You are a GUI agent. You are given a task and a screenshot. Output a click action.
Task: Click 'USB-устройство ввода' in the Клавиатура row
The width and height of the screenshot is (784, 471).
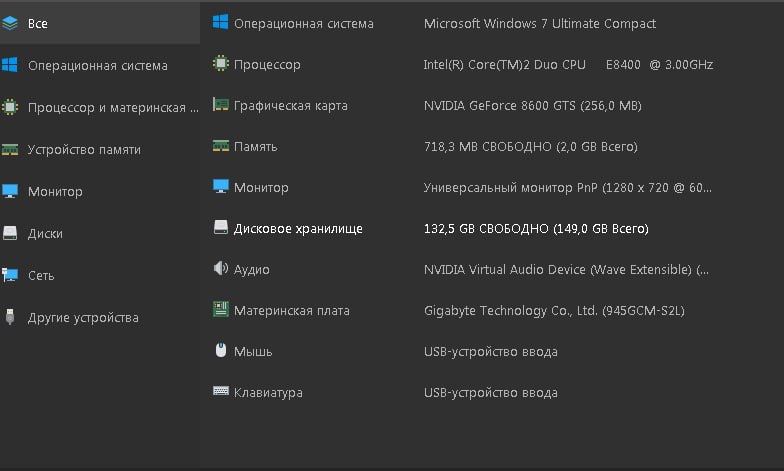pyautogui.click(x=490, y=393)
